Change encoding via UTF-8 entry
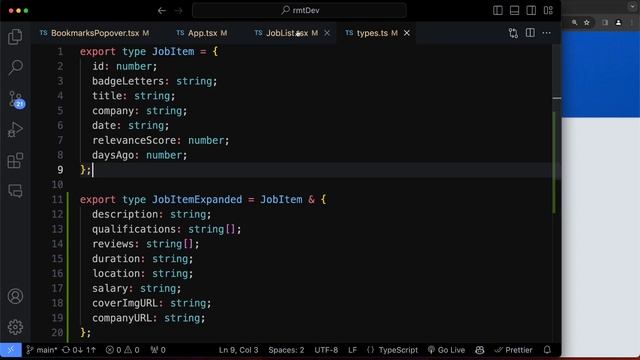This screenshot has height=360, width=640. click(326, 350)
